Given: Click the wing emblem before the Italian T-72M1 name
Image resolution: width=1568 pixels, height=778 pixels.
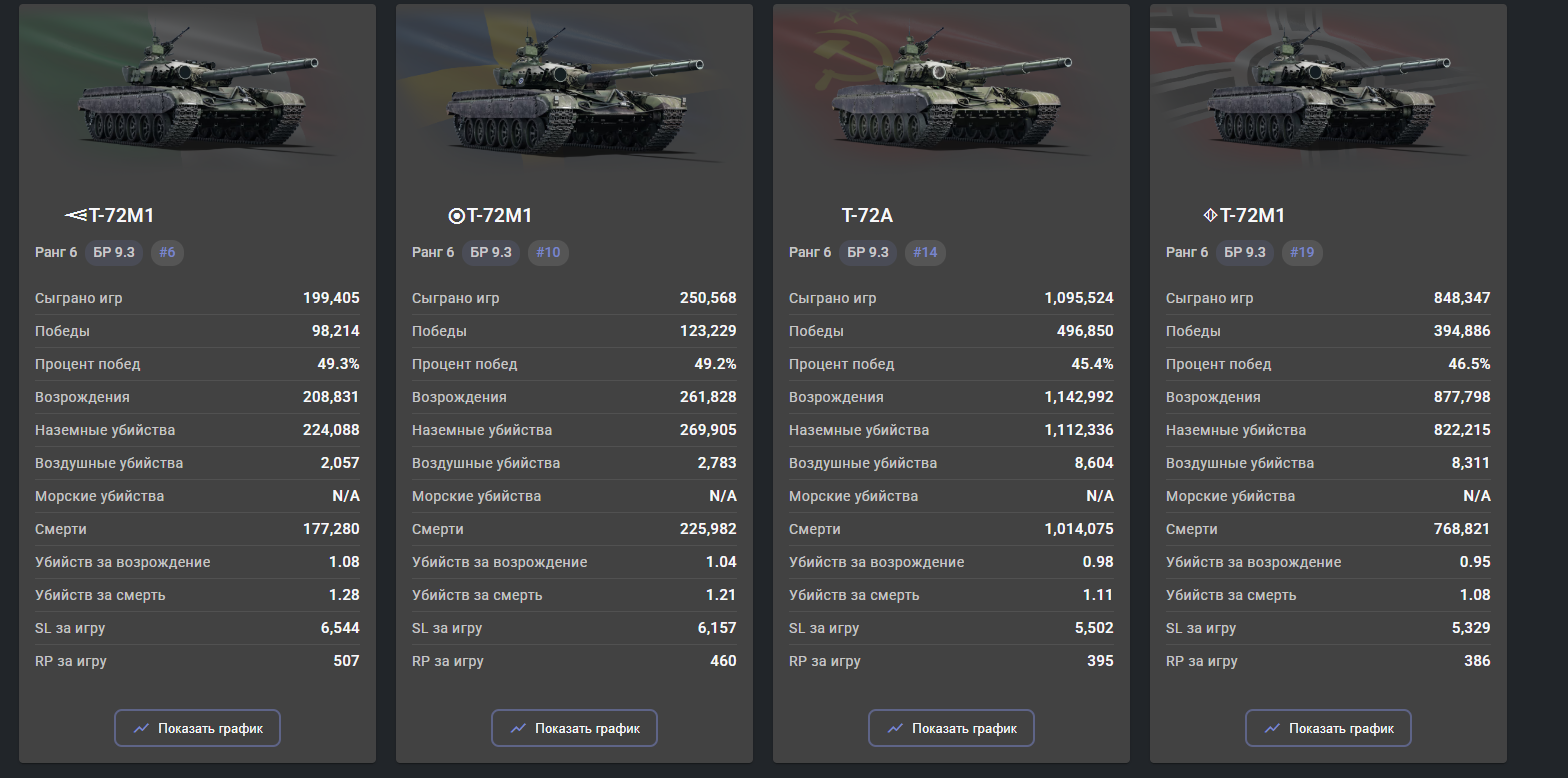Looking at the screenshot, I should pos(76,216).
